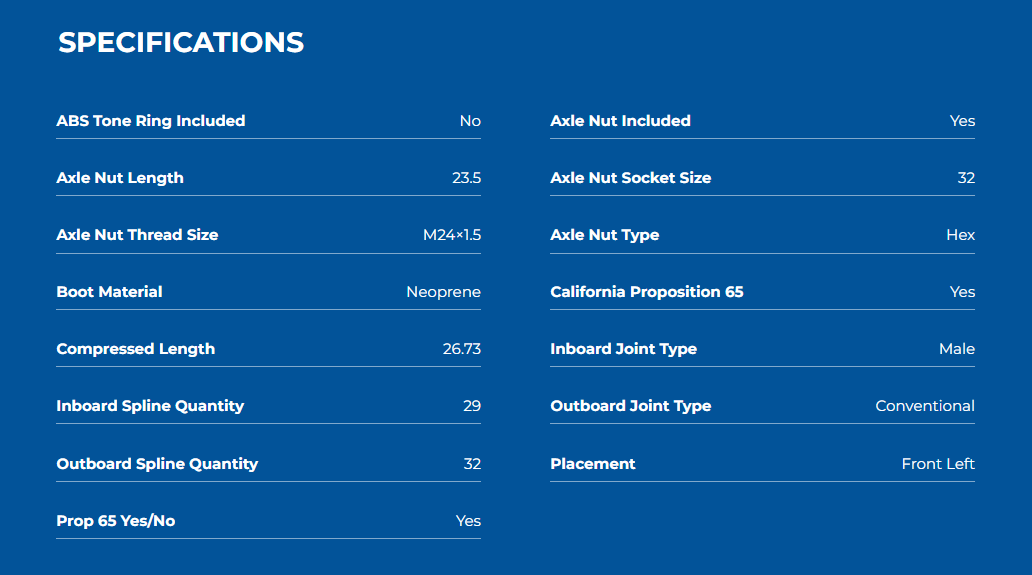Select the Boot Material label

coord(109,292)
